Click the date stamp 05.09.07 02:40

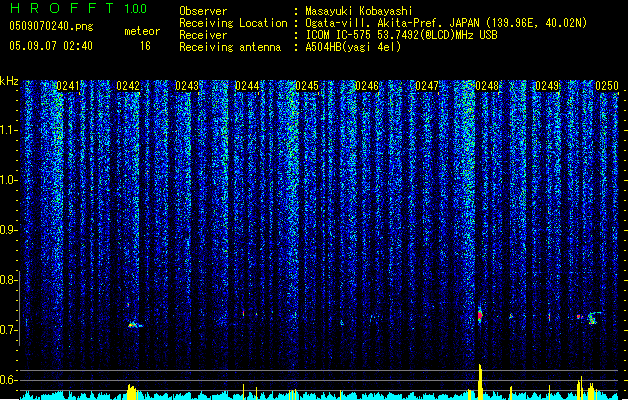(51, 46)
